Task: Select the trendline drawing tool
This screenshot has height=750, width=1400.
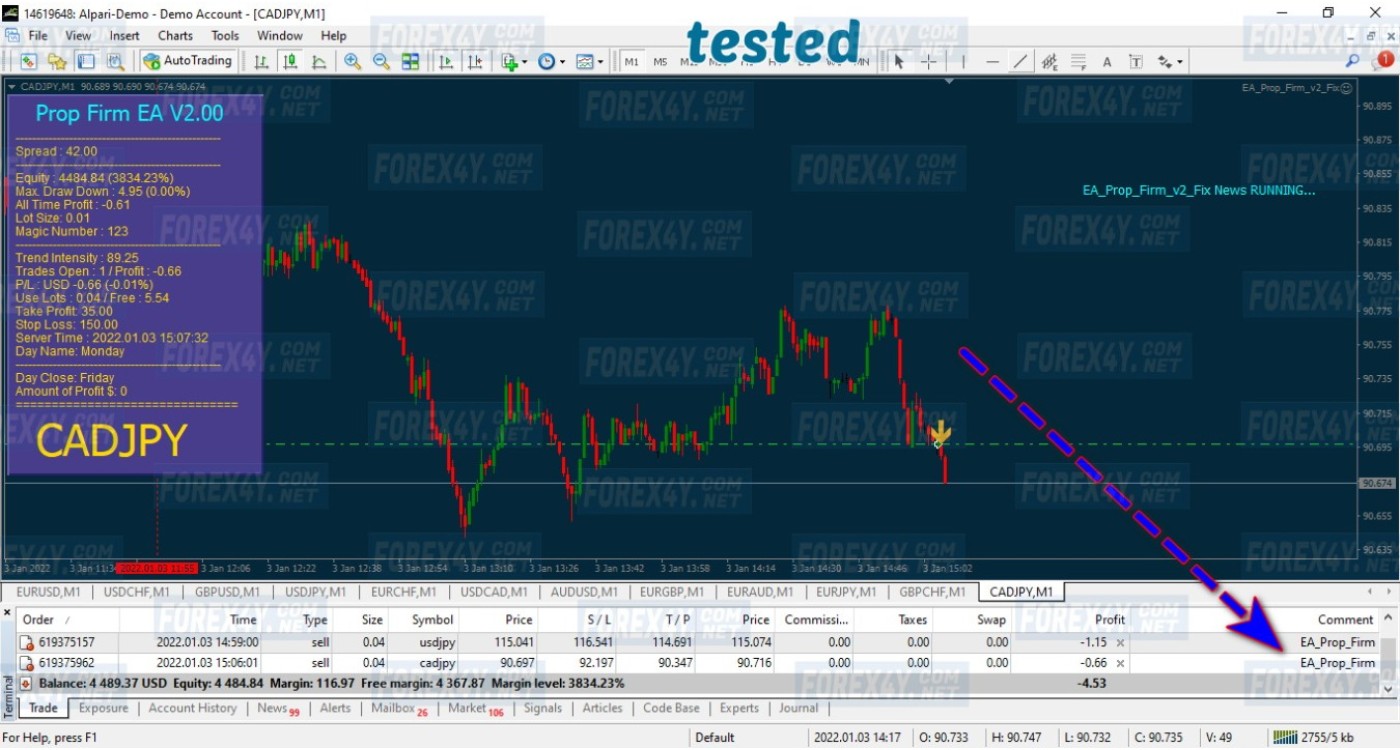Action: coord(1019,62)
